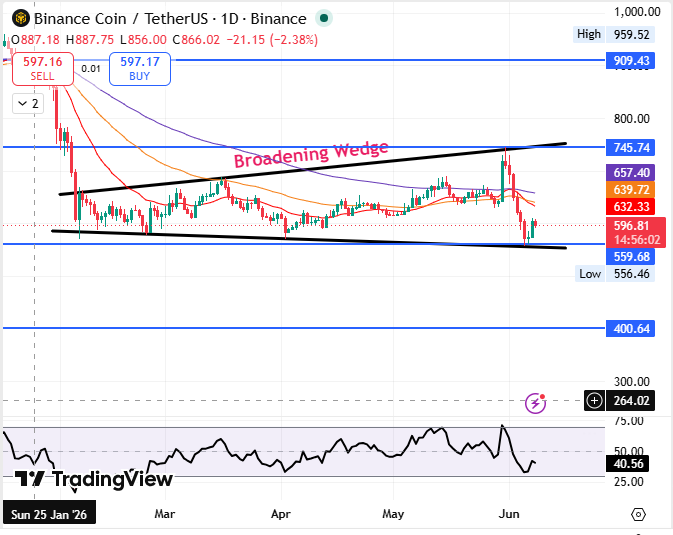The width and height of the screenshot is (673, 535).
Task: Click the Mar label on time axis
Action: (165, 514)
